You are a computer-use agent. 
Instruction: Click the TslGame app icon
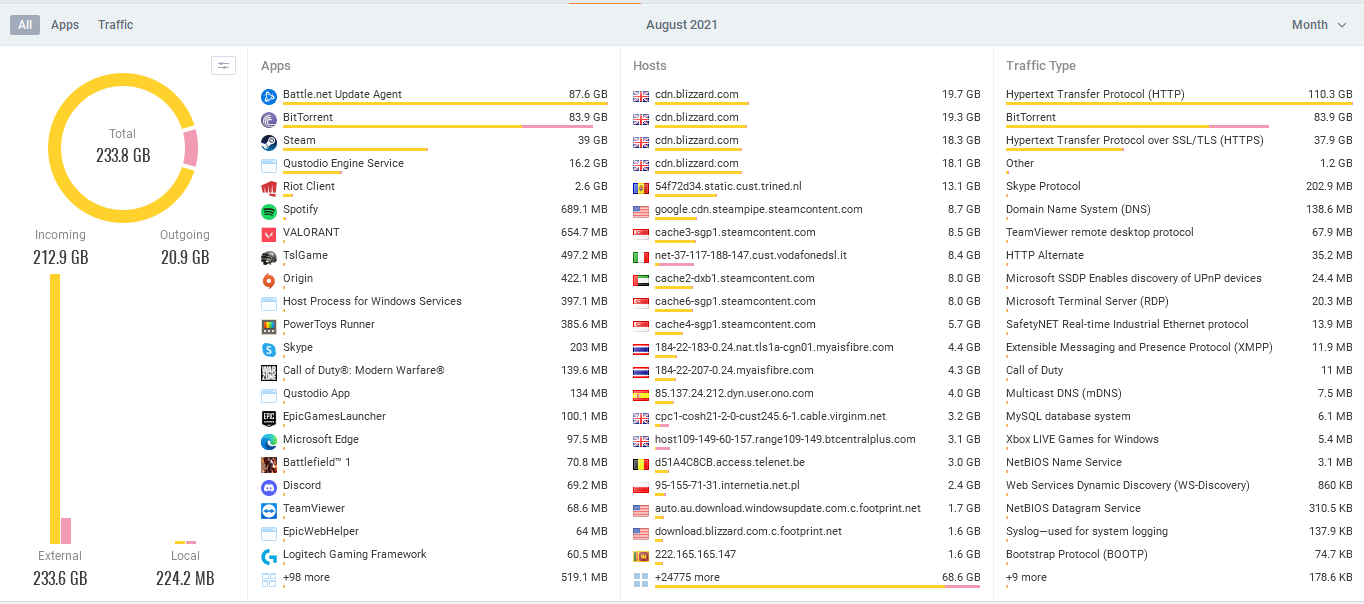269,257
